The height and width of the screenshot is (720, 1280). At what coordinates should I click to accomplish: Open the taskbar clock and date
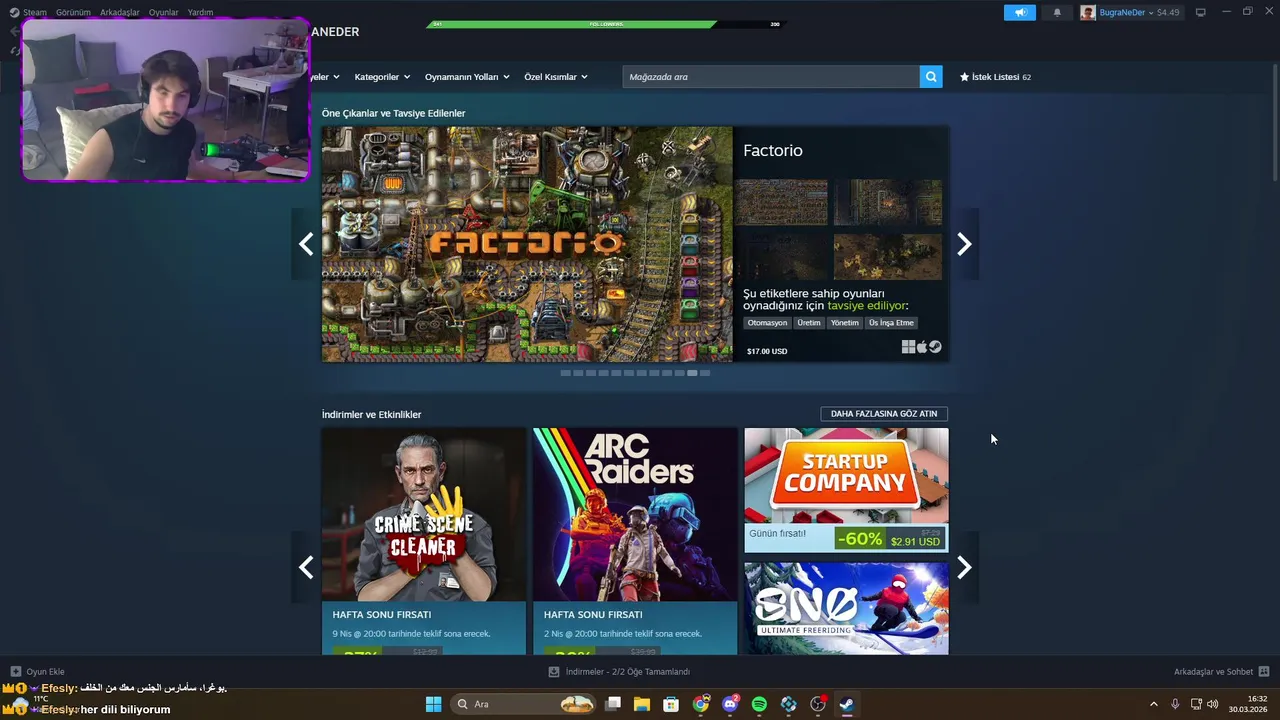click(1250, 704)
